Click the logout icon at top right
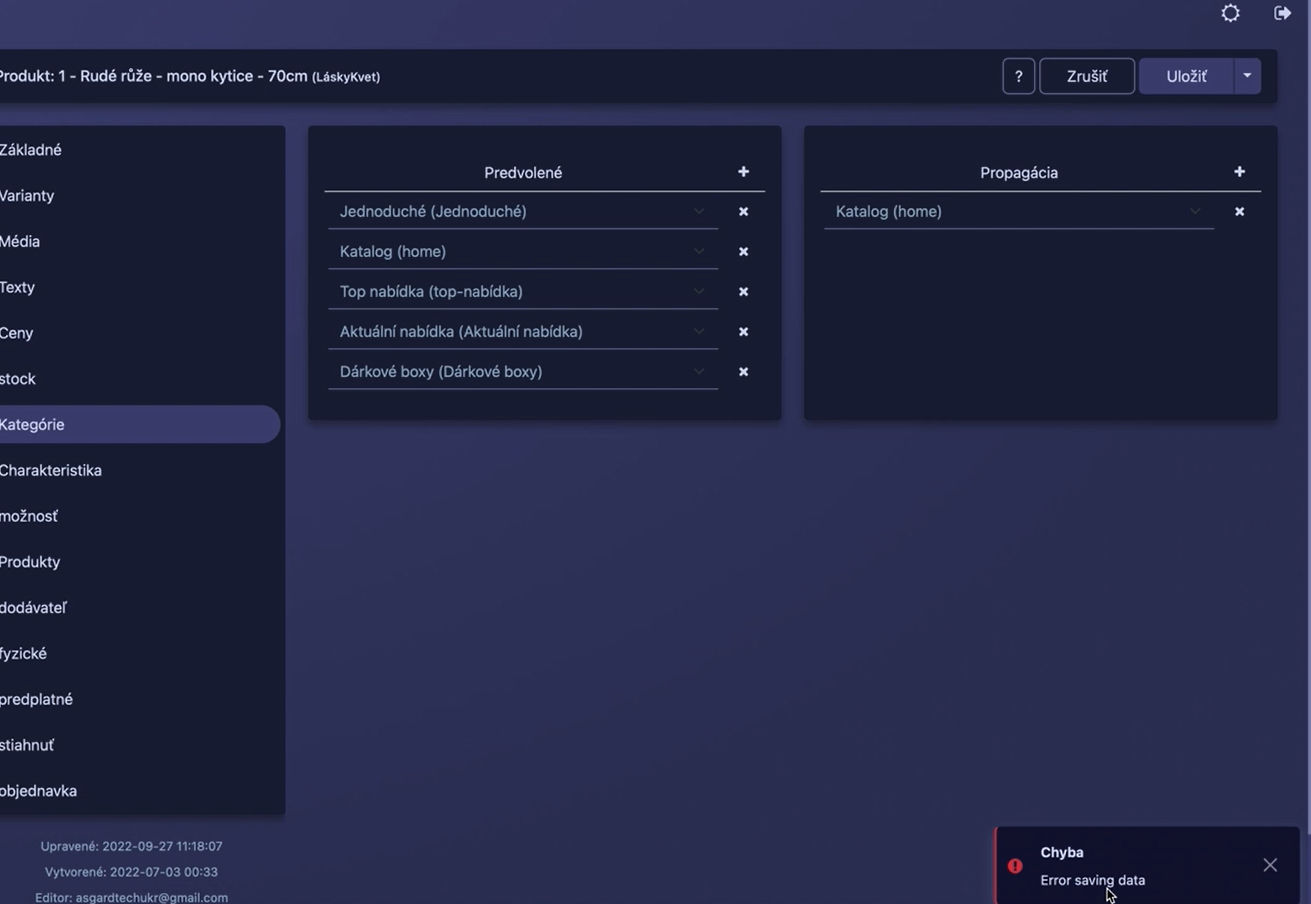 [x=1283, y=13]
